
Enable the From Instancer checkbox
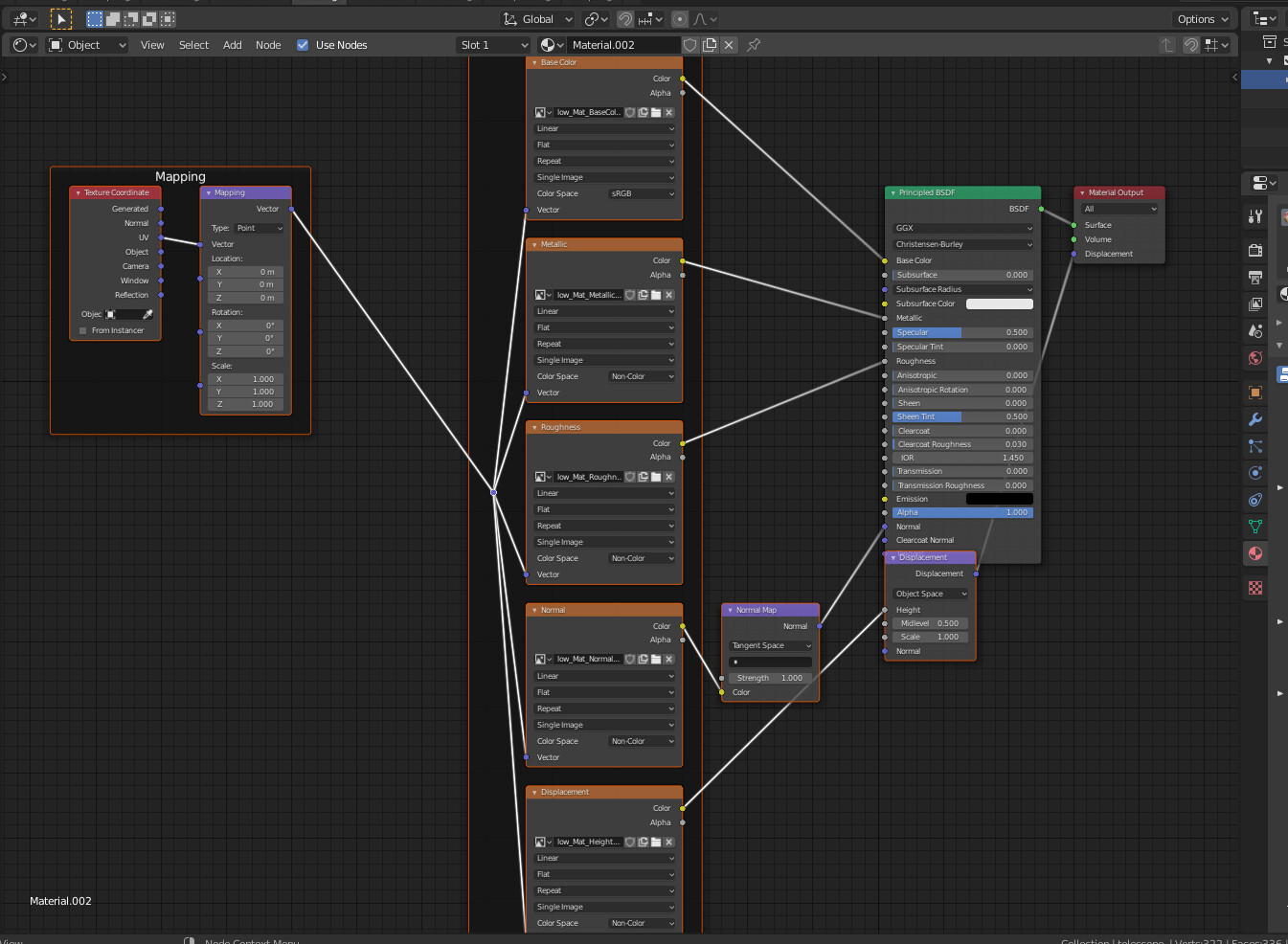click(83, 331)
